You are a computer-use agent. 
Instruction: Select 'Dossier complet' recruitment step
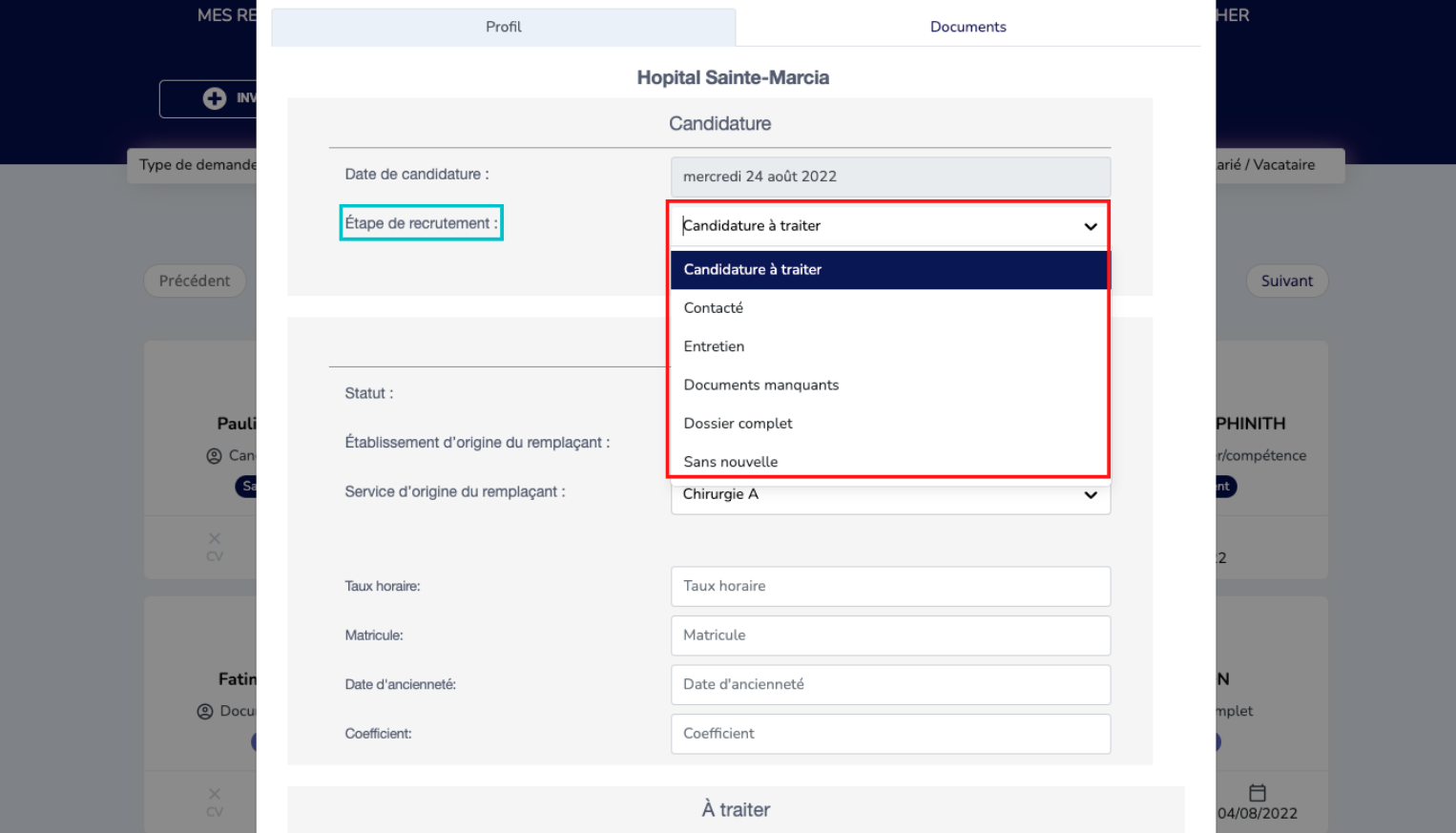(x=738, y=424)
